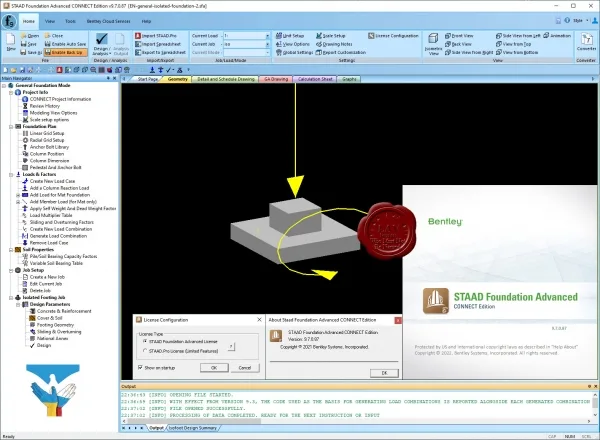Open the Home ribbon tab

point(28,21)
